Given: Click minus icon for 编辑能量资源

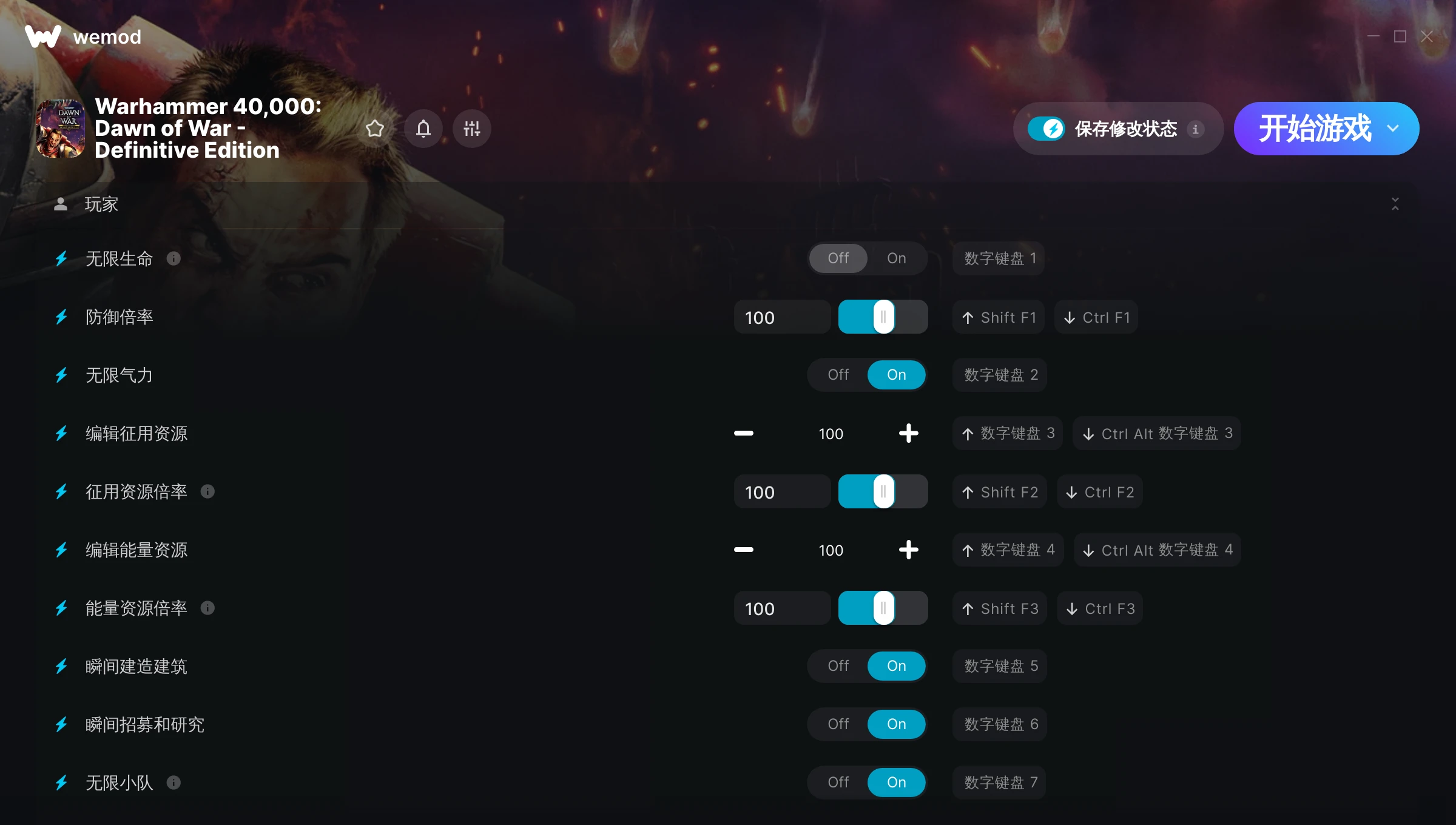Looking at the screenshot, I should [744, 550].
